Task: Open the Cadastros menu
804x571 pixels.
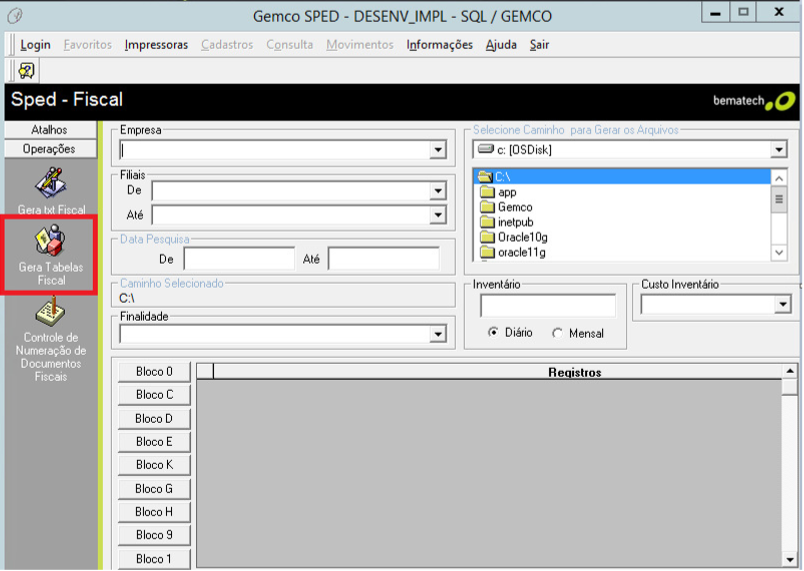Action: 227,45
